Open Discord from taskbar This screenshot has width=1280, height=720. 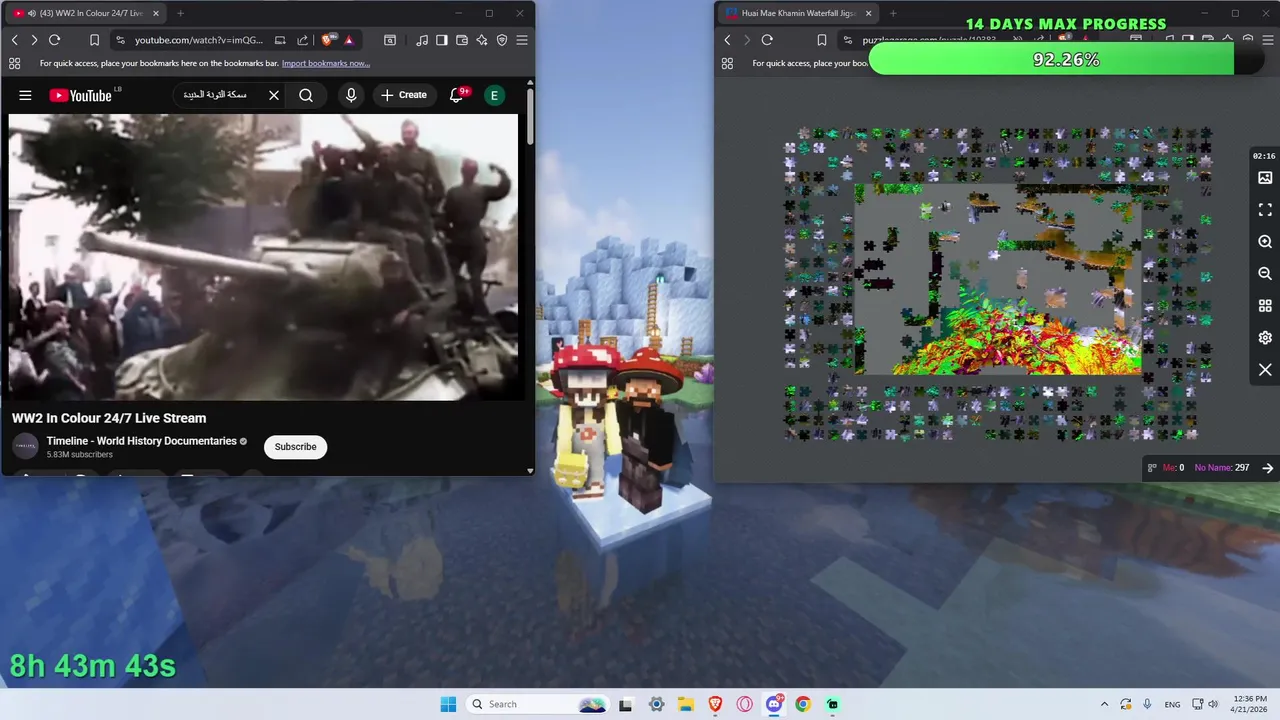pos(774,704)
